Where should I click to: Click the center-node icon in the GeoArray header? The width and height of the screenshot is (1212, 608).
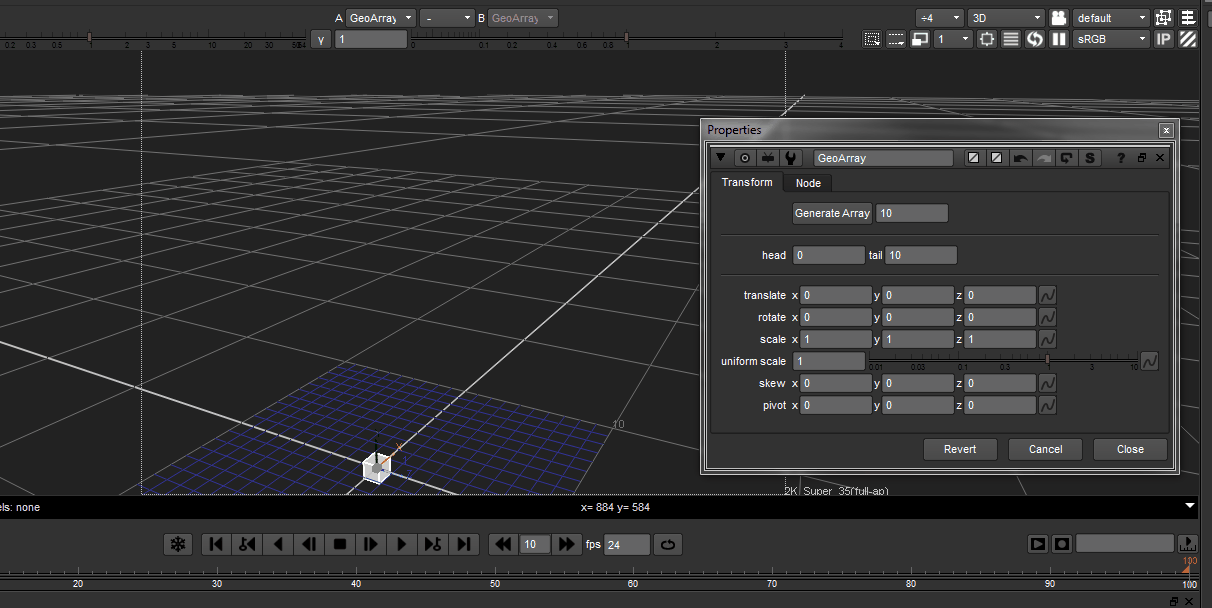click(x=1068, y=157)
